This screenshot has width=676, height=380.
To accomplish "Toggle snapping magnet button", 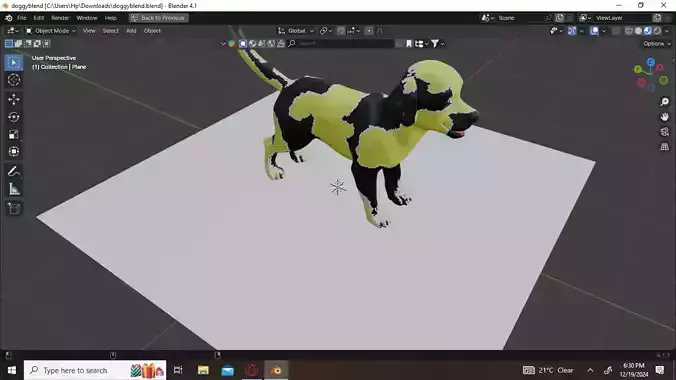I will coord(341,31).
